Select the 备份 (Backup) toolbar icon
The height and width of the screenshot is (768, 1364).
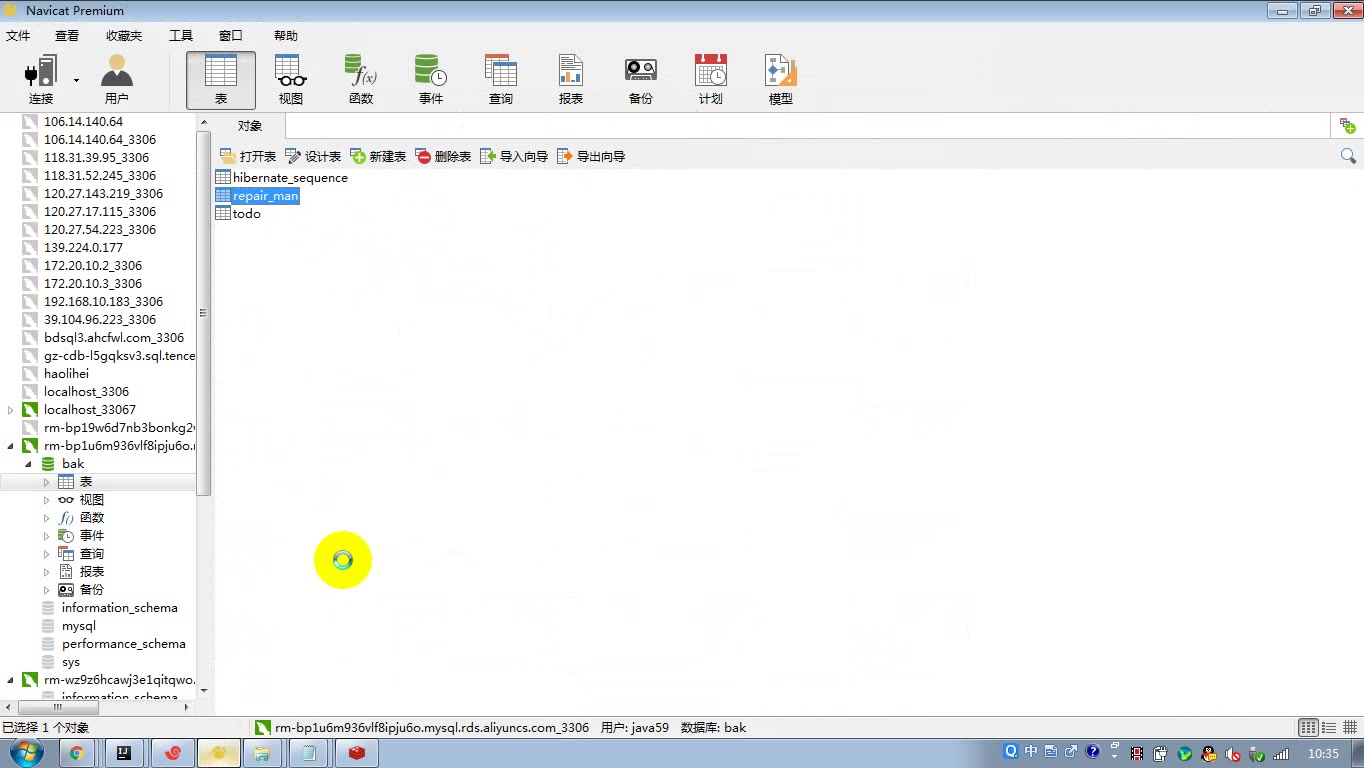tap(641, 80)
